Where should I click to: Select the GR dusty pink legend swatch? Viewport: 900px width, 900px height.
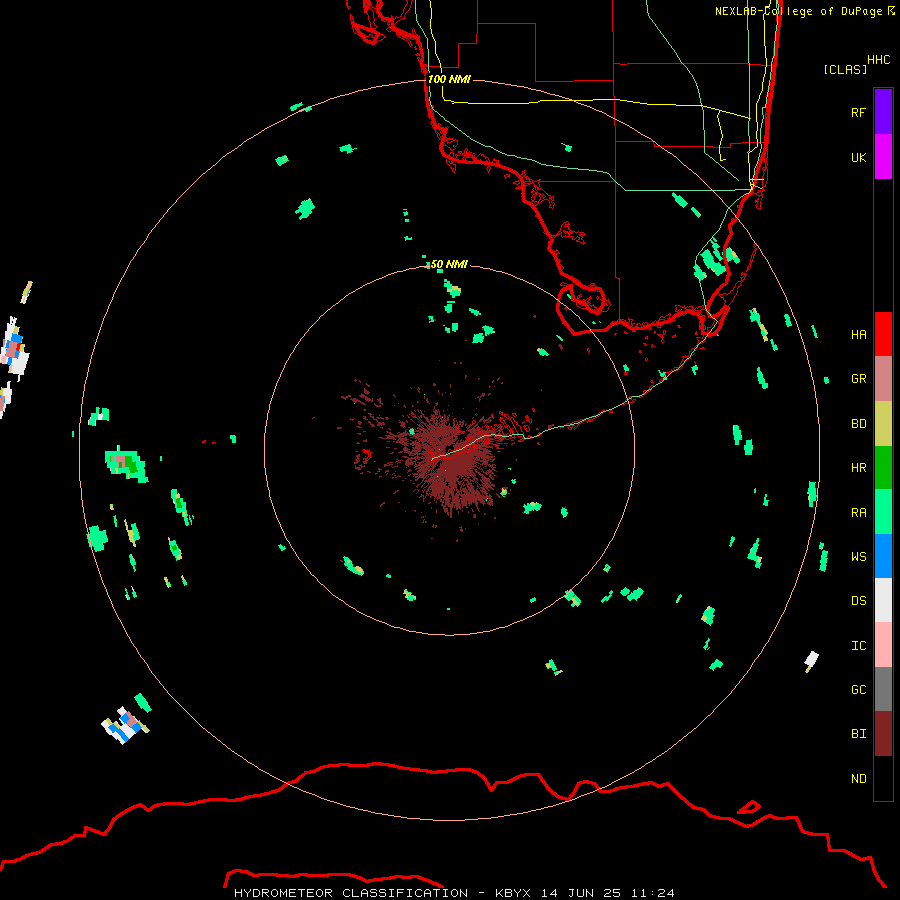click(x=883, y=378)
